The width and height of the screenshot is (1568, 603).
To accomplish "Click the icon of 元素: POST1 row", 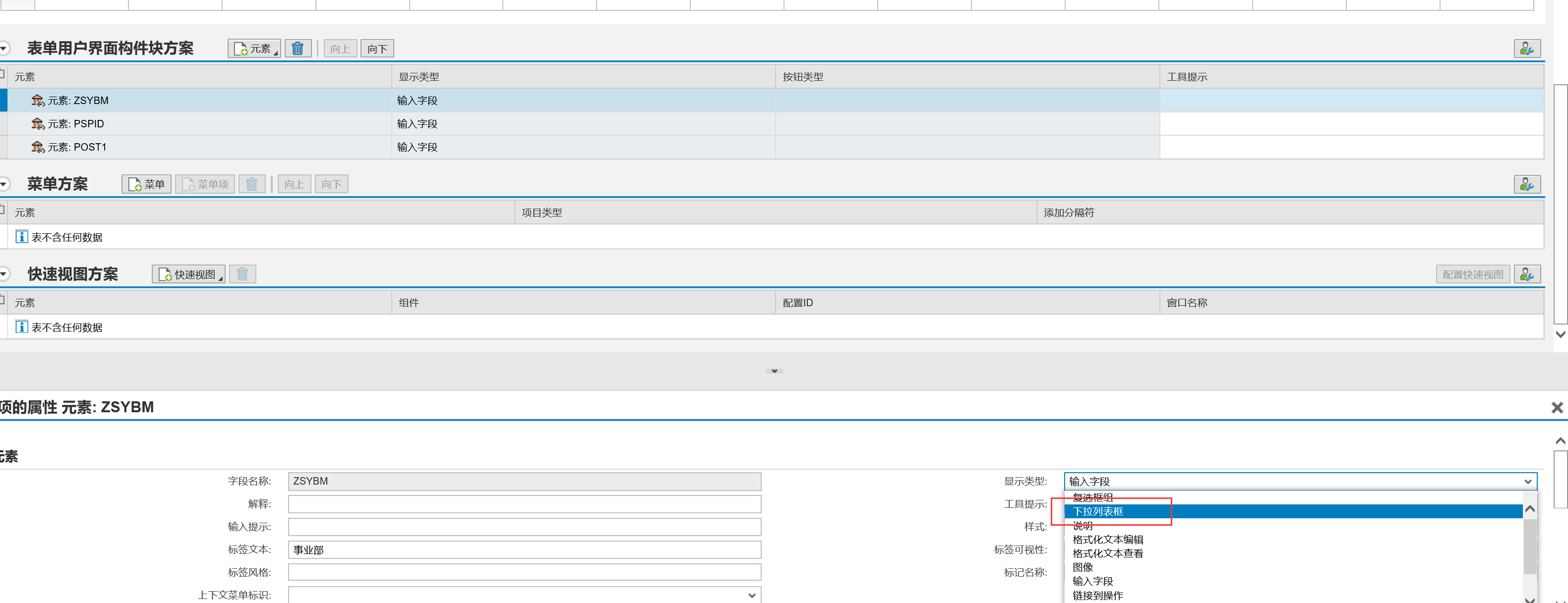I will pyautogui.click(x=38, y=147).
